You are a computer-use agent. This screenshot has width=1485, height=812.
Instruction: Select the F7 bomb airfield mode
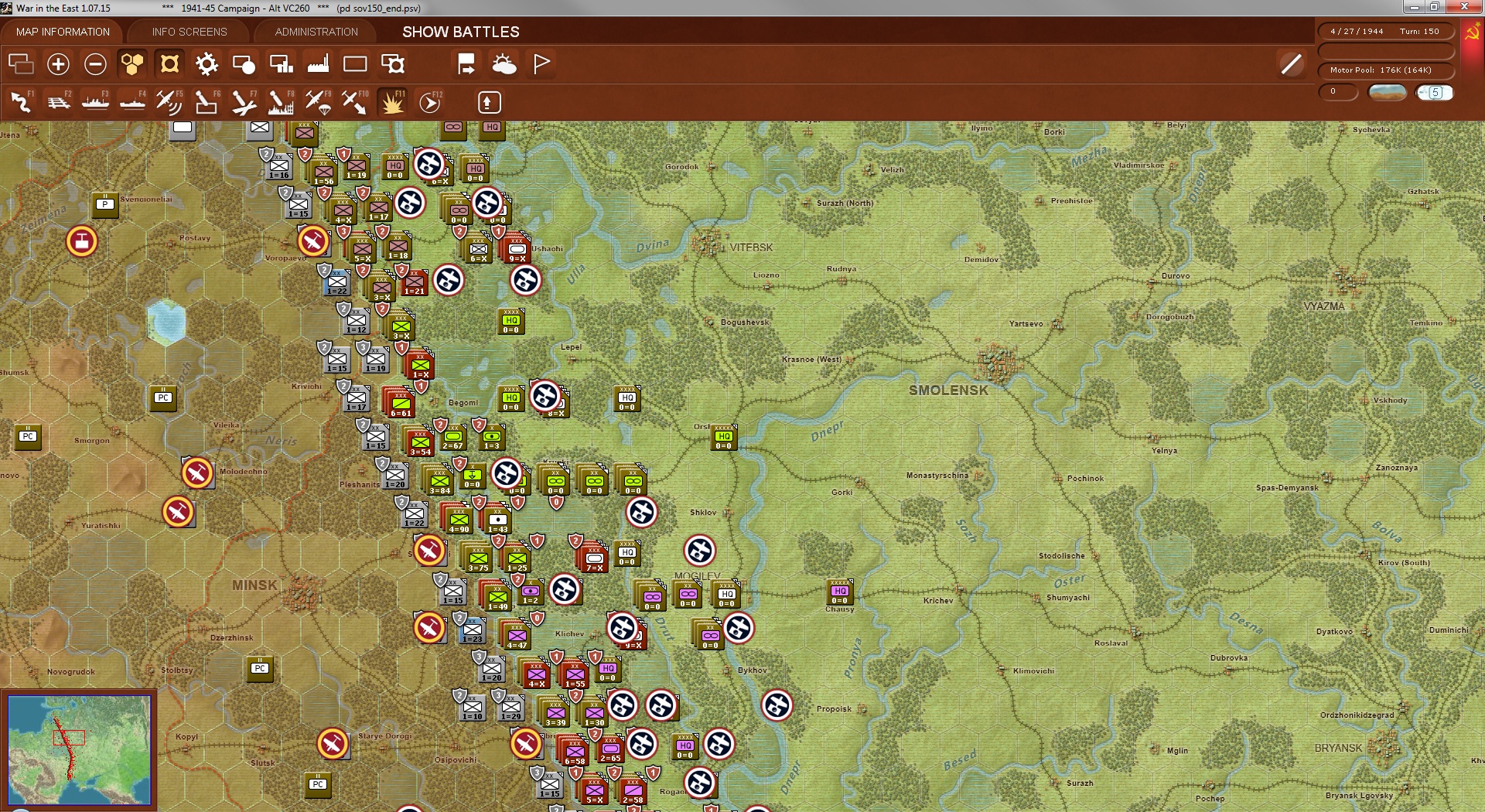[x=244, y=101]
